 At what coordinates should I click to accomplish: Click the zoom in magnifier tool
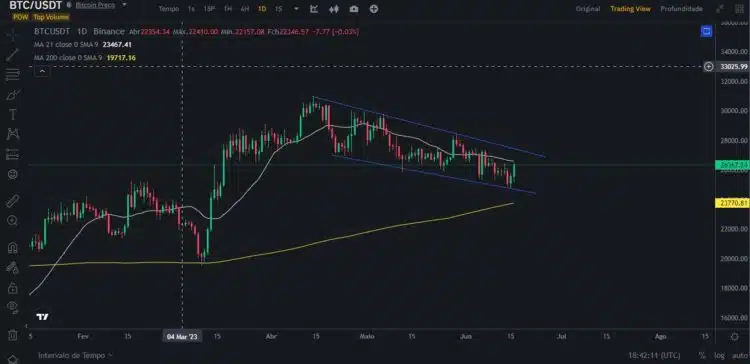click(x=12, y=221)
